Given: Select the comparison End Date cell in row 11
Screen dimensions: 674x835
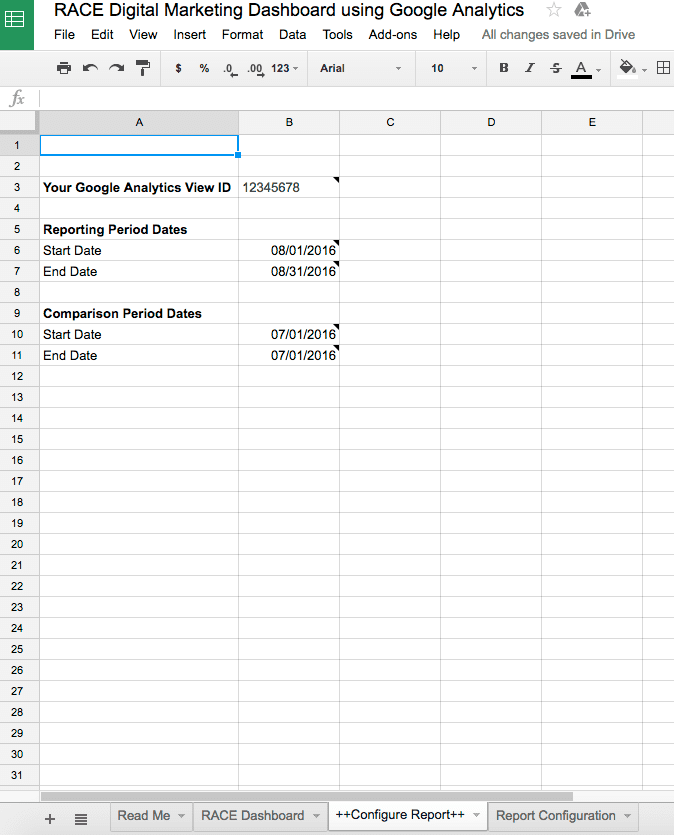Looking at the screenshot, I should 289,355.
